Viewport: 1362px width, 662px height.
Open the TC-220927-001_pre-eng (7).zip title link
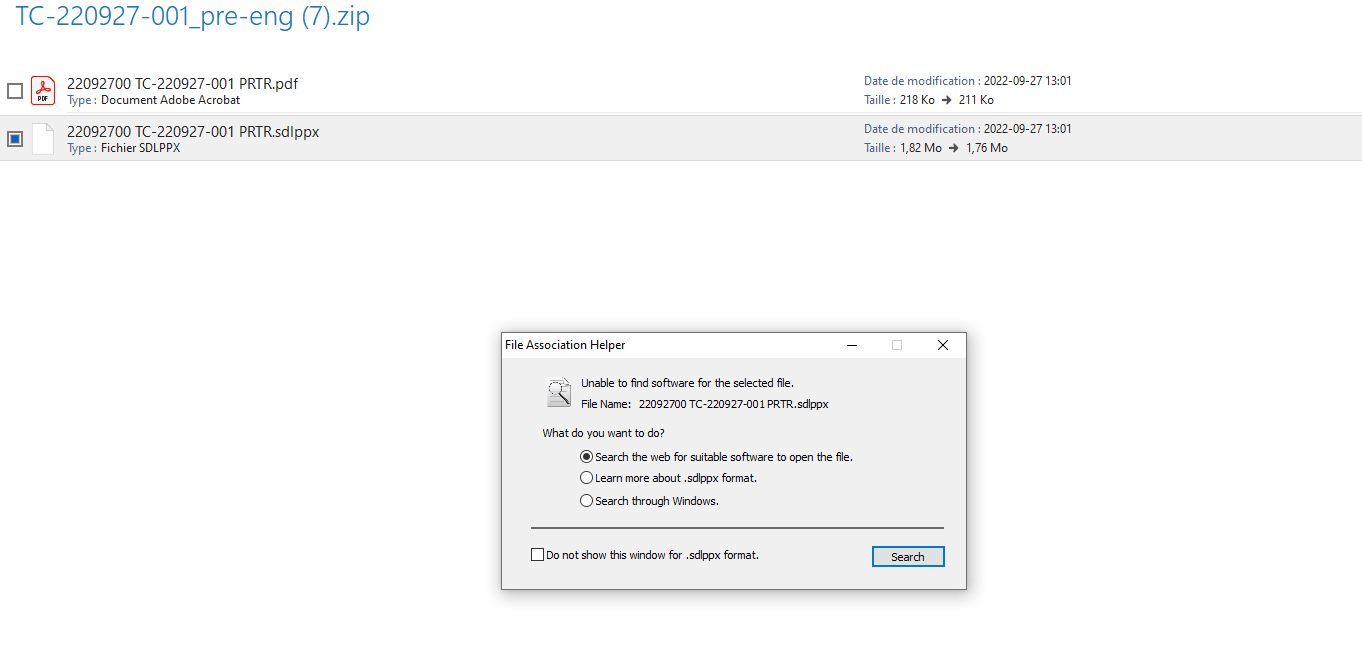coord(190,17)
